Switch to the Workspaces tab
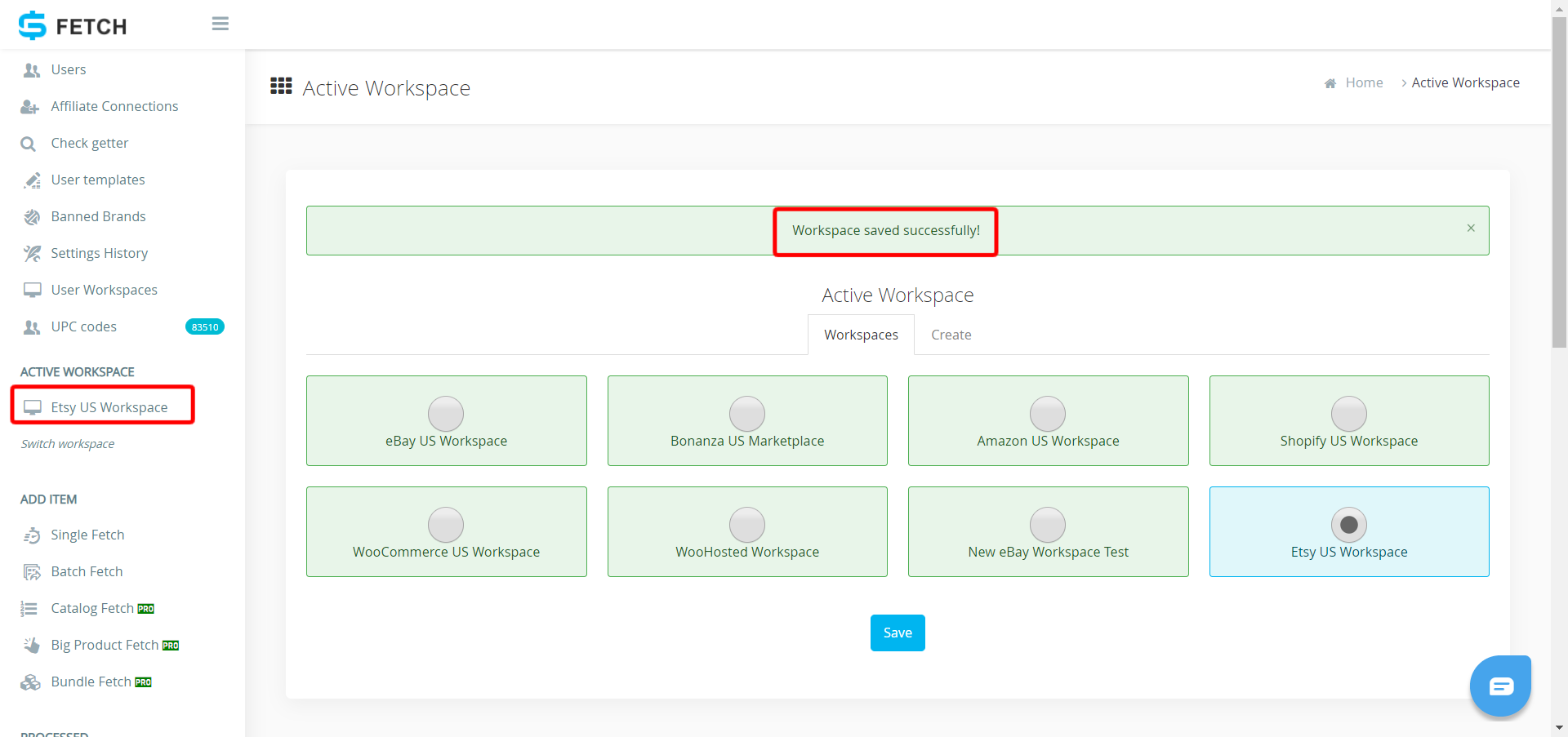1568x737 pixels. (861, 335)
